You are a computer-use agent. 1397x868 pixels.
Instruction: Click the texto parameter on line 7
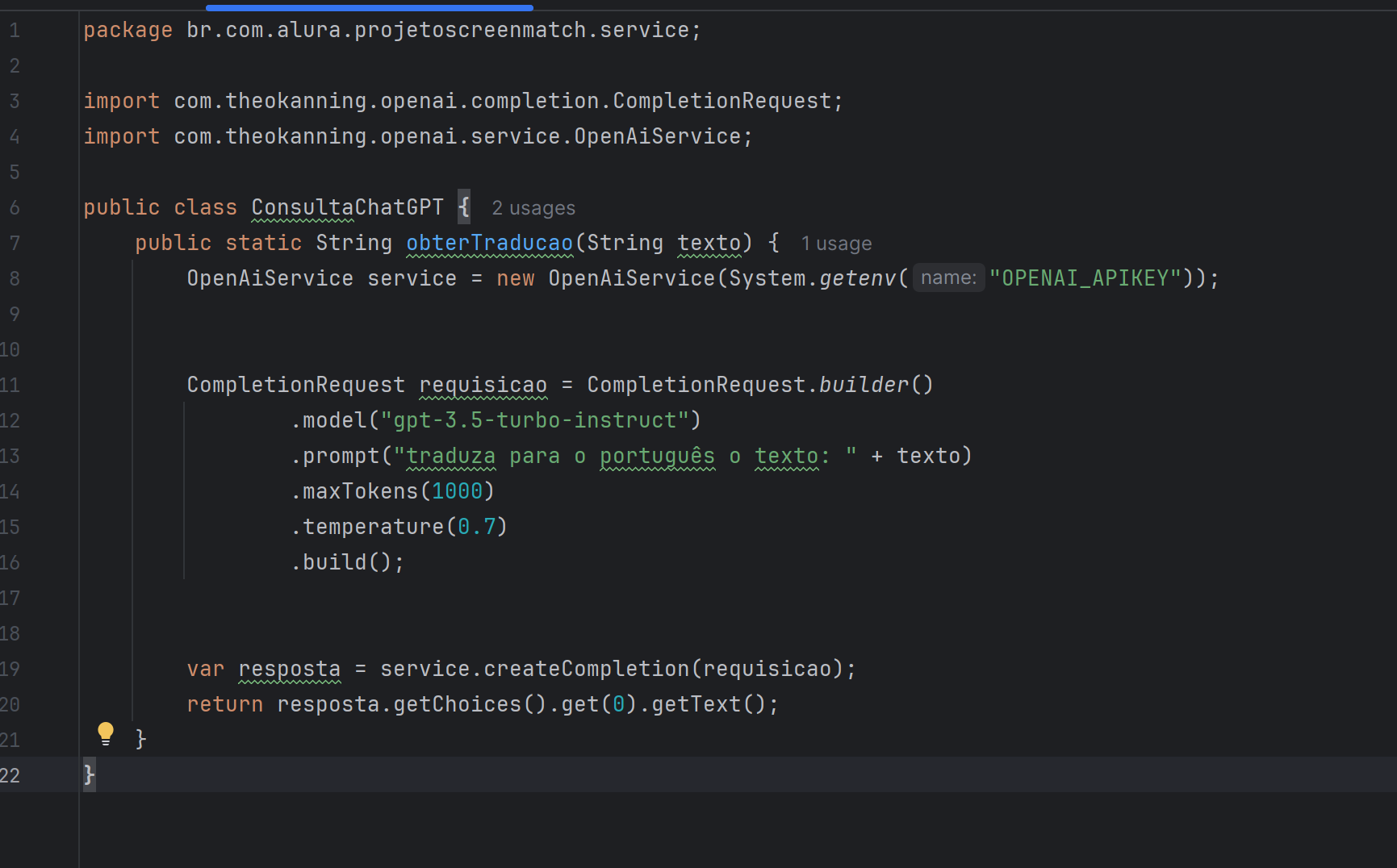709,243
